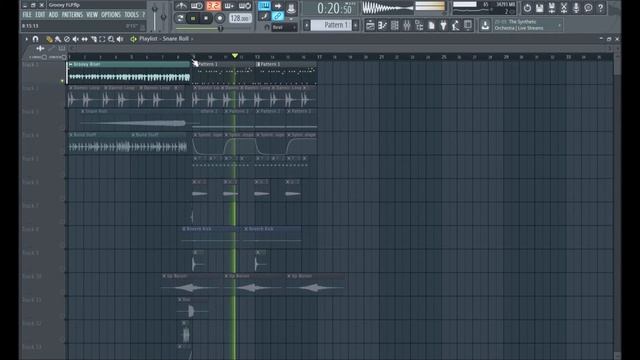Open the Playlist options menu arrow

point(27,39)
